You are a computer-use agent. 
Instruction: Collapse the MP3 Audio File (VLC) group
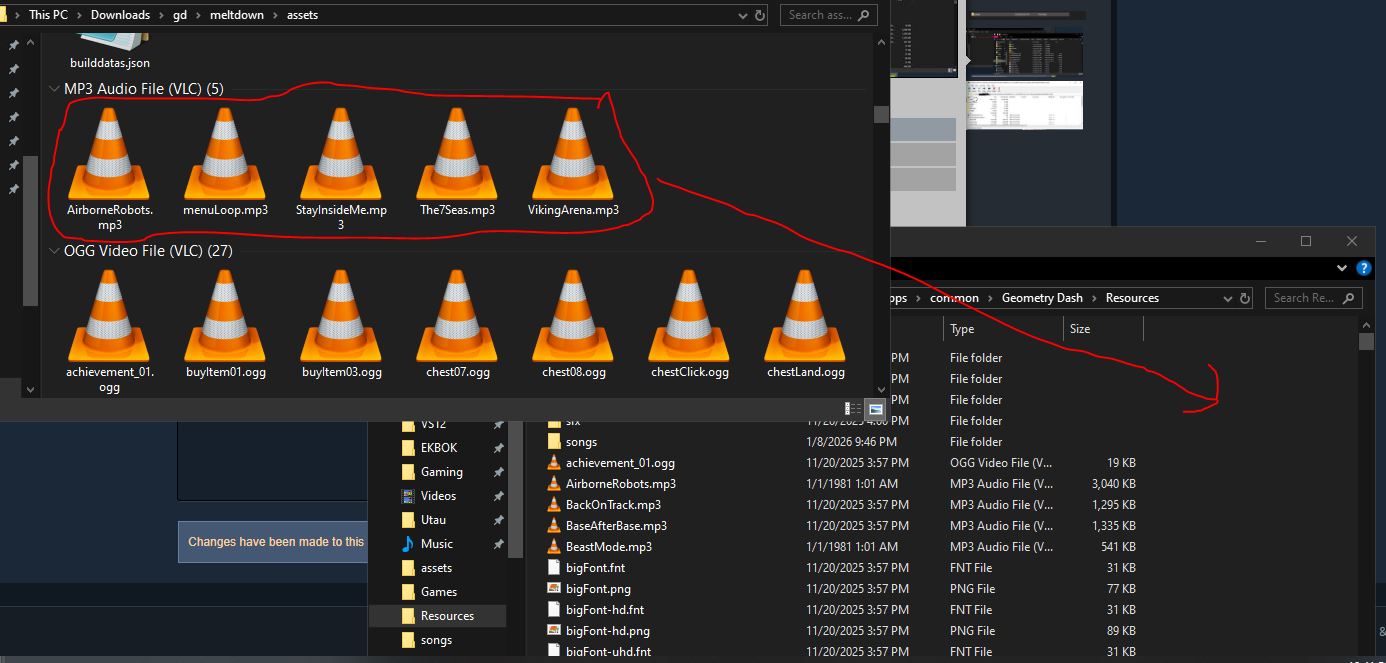click(x=54, y=89)
